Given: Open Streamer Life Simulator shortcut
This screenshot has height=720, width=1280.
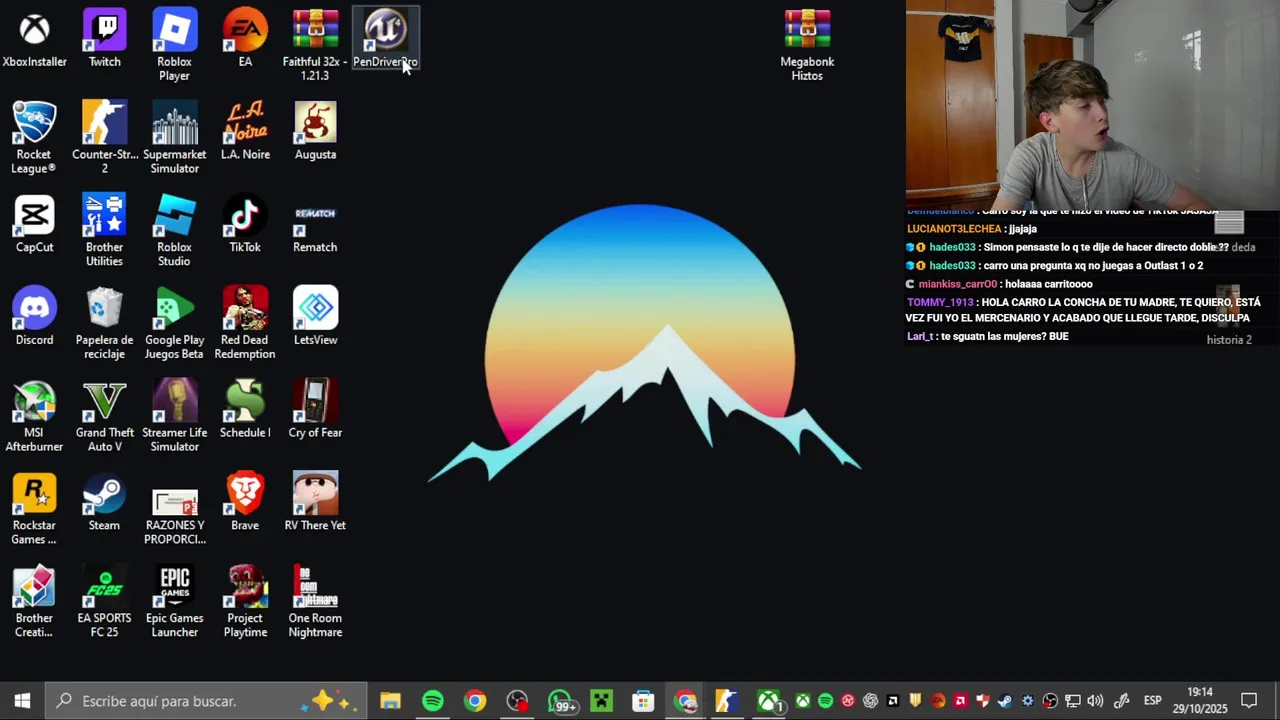Looking at the screenshot, I should tap(174, 416).
